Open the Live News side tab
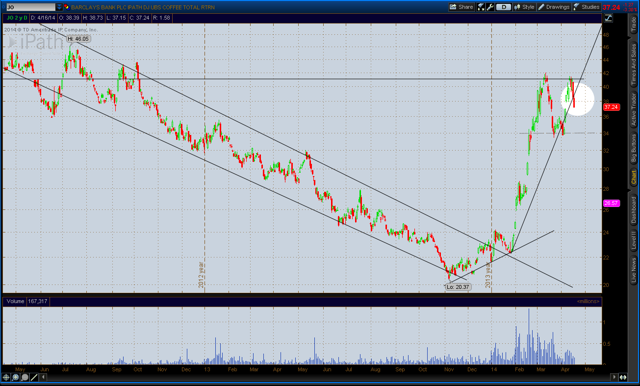 point(633,270)
